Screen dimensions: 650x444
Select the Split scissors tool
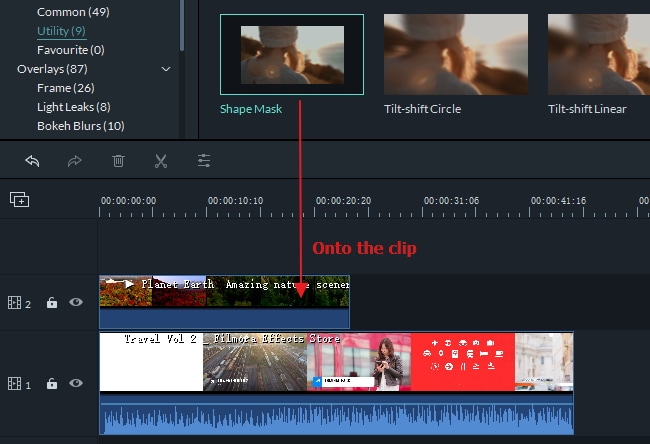point(161,161)
